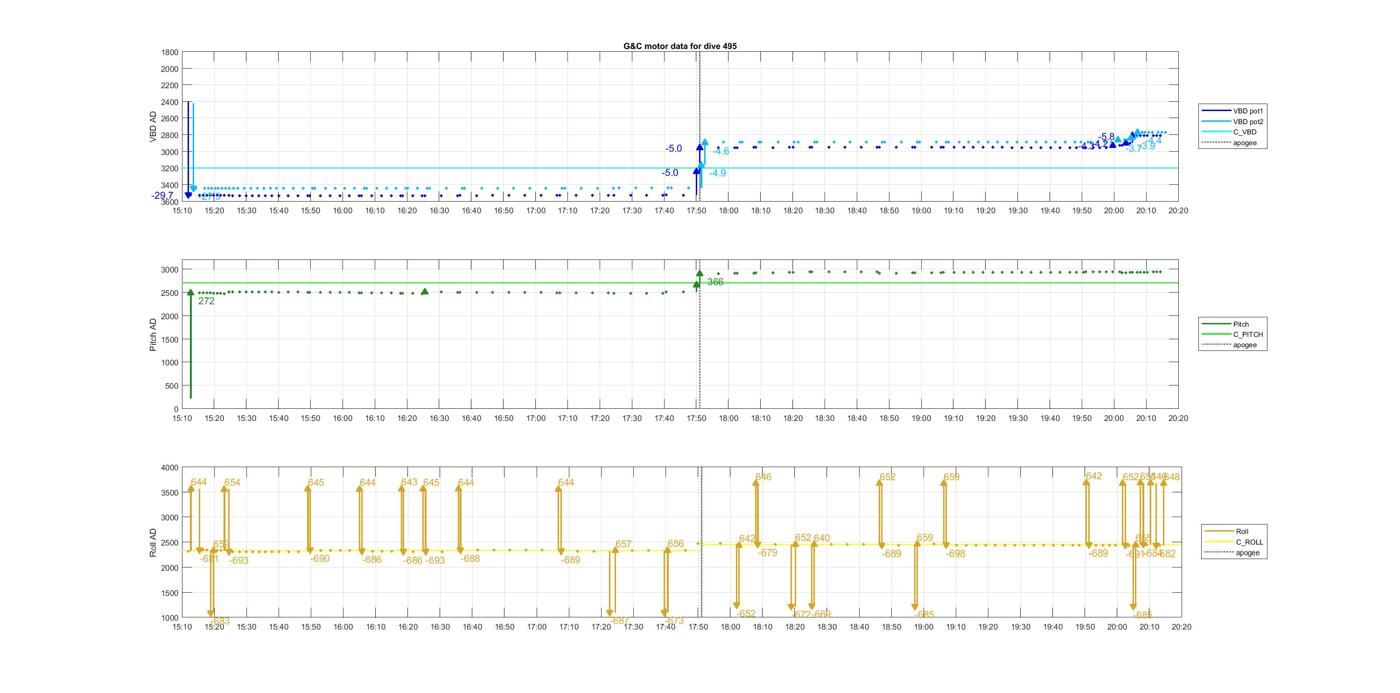Click the '20:20' tick under the Roll plot
The height and width of the screenshot is (693, 1400).
coord(1180,627)
